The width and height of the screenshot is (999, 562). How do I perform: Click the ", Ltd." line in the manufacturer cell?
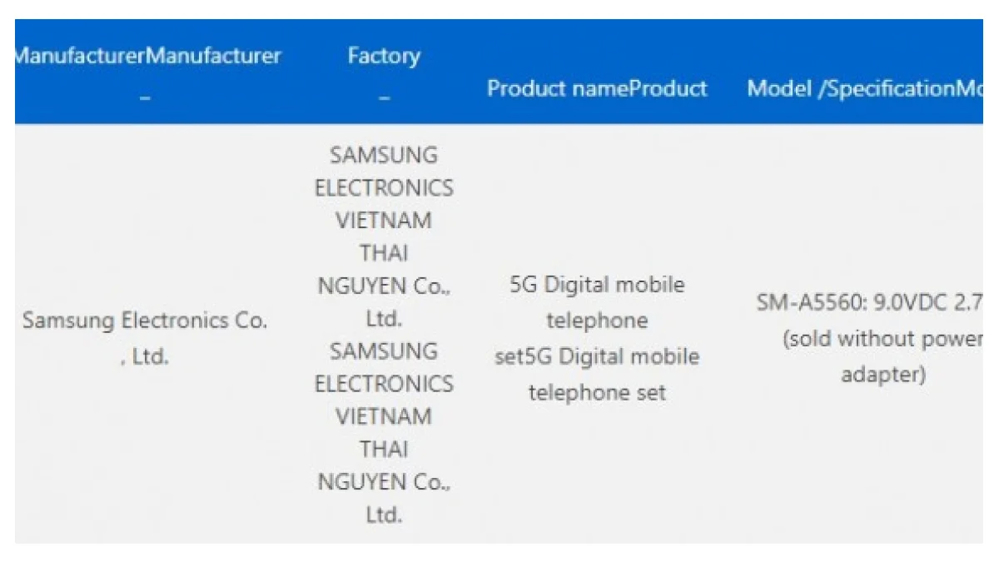click(x=145, y=357)
